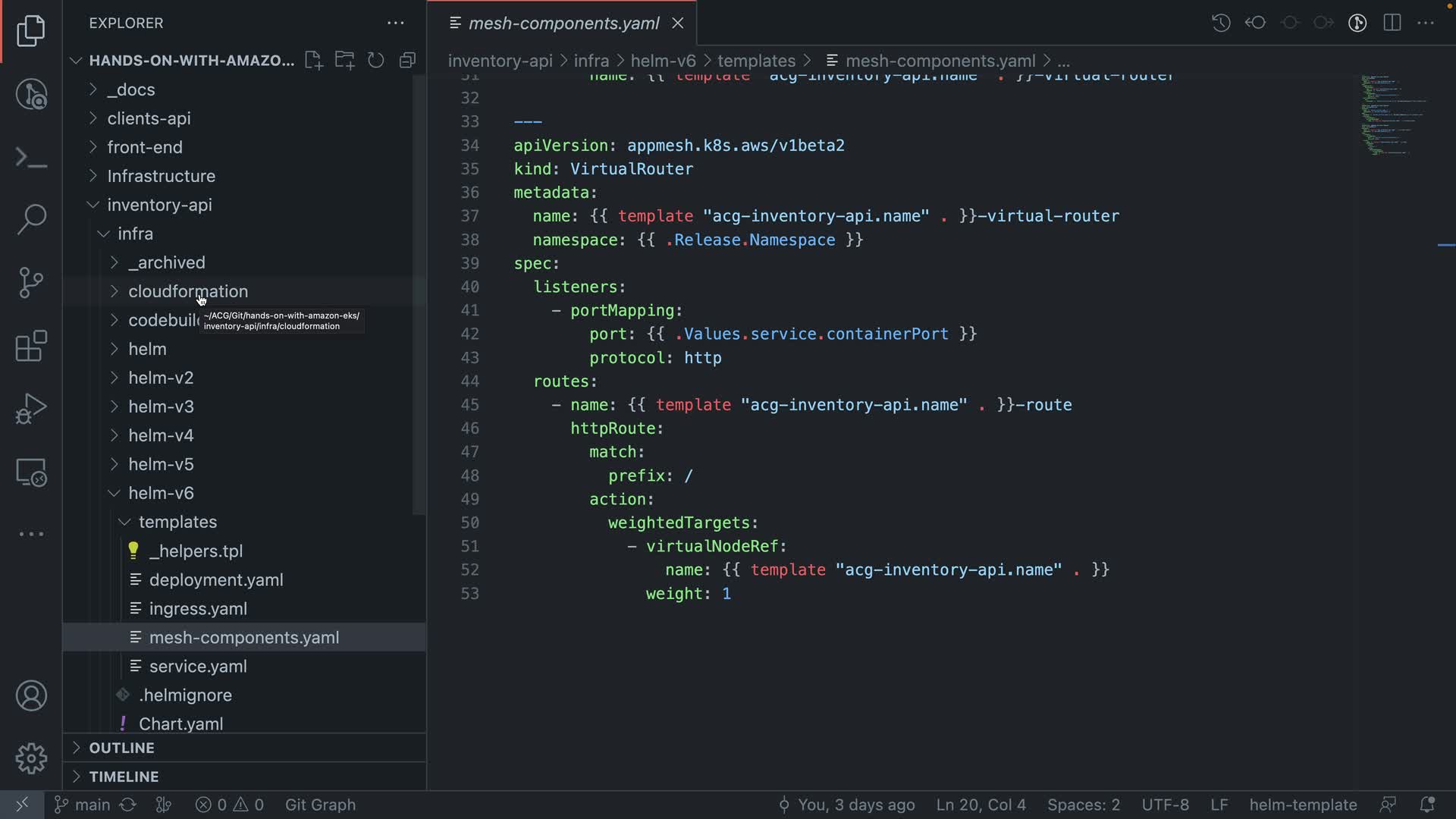Click helm-template language mode in status bar

pos(1303,805)
